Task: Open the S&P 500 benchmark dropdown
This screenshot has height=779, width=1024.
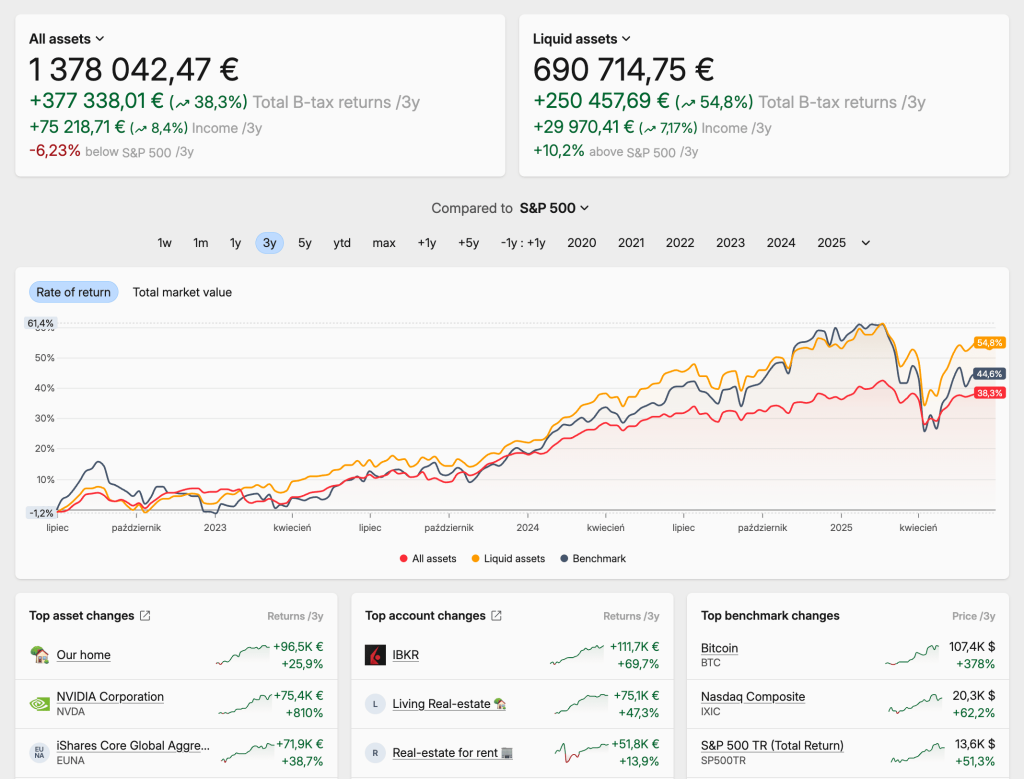Action: pos(554,208)
